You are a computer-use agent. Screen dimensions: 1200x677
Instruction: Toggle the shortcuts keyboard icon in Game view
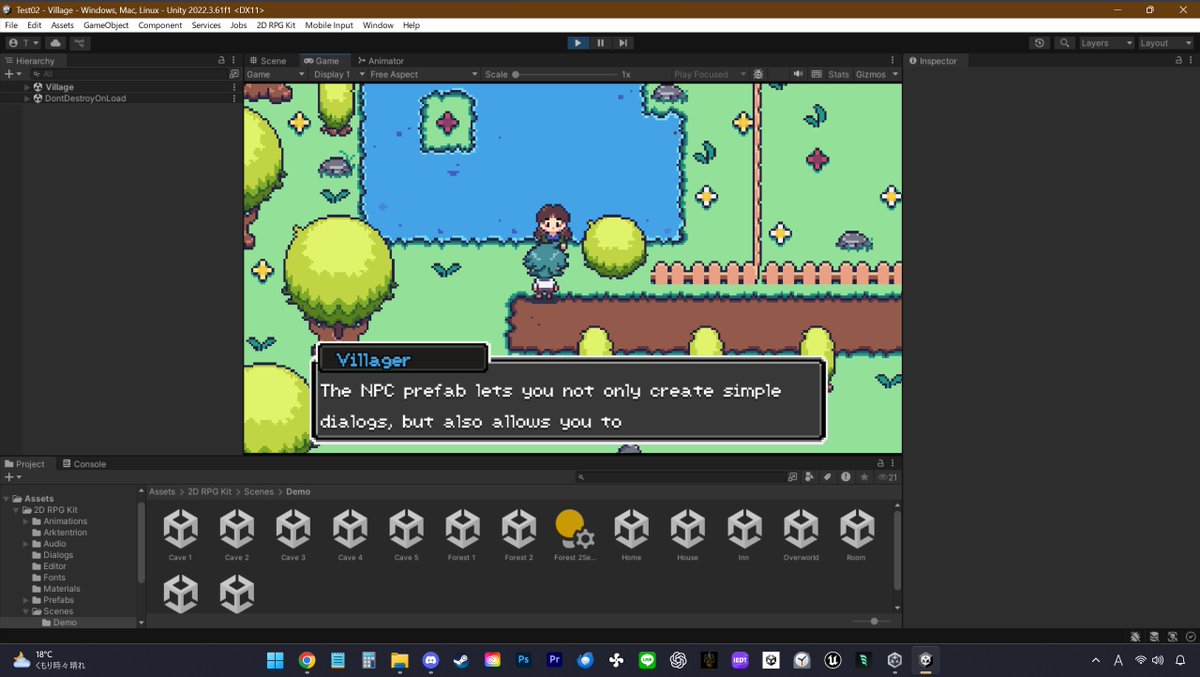[817, 74]
